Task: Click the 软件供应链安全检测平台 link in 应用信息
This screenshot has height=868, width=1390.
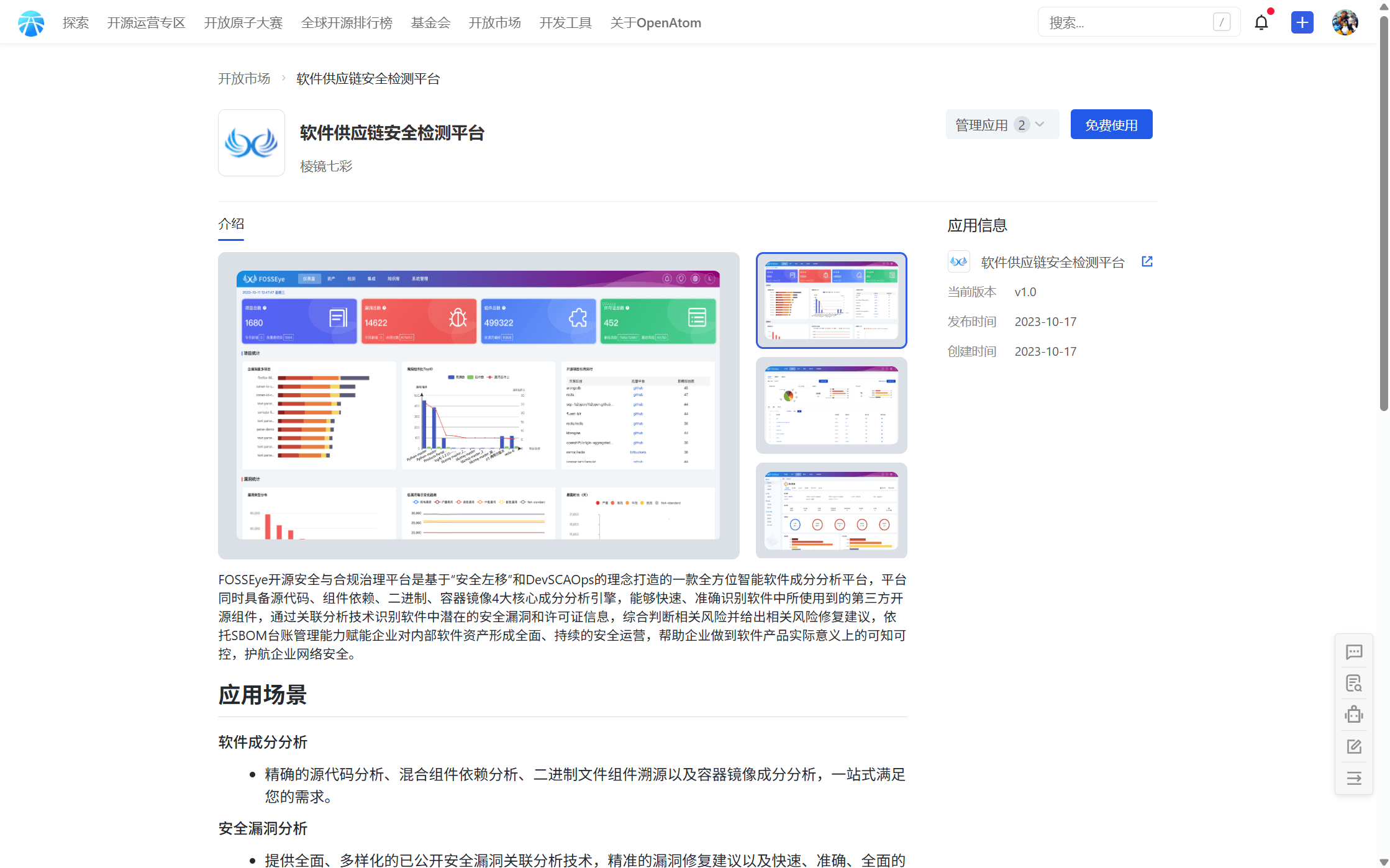Action: pos(1053,262)
